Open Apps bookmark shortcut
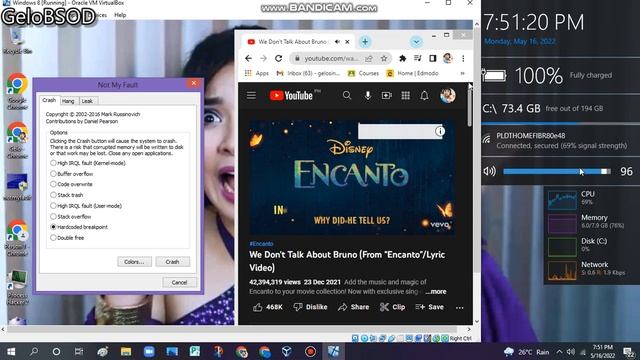This screenshot has width=640, height=360. (x=256, y=73)
